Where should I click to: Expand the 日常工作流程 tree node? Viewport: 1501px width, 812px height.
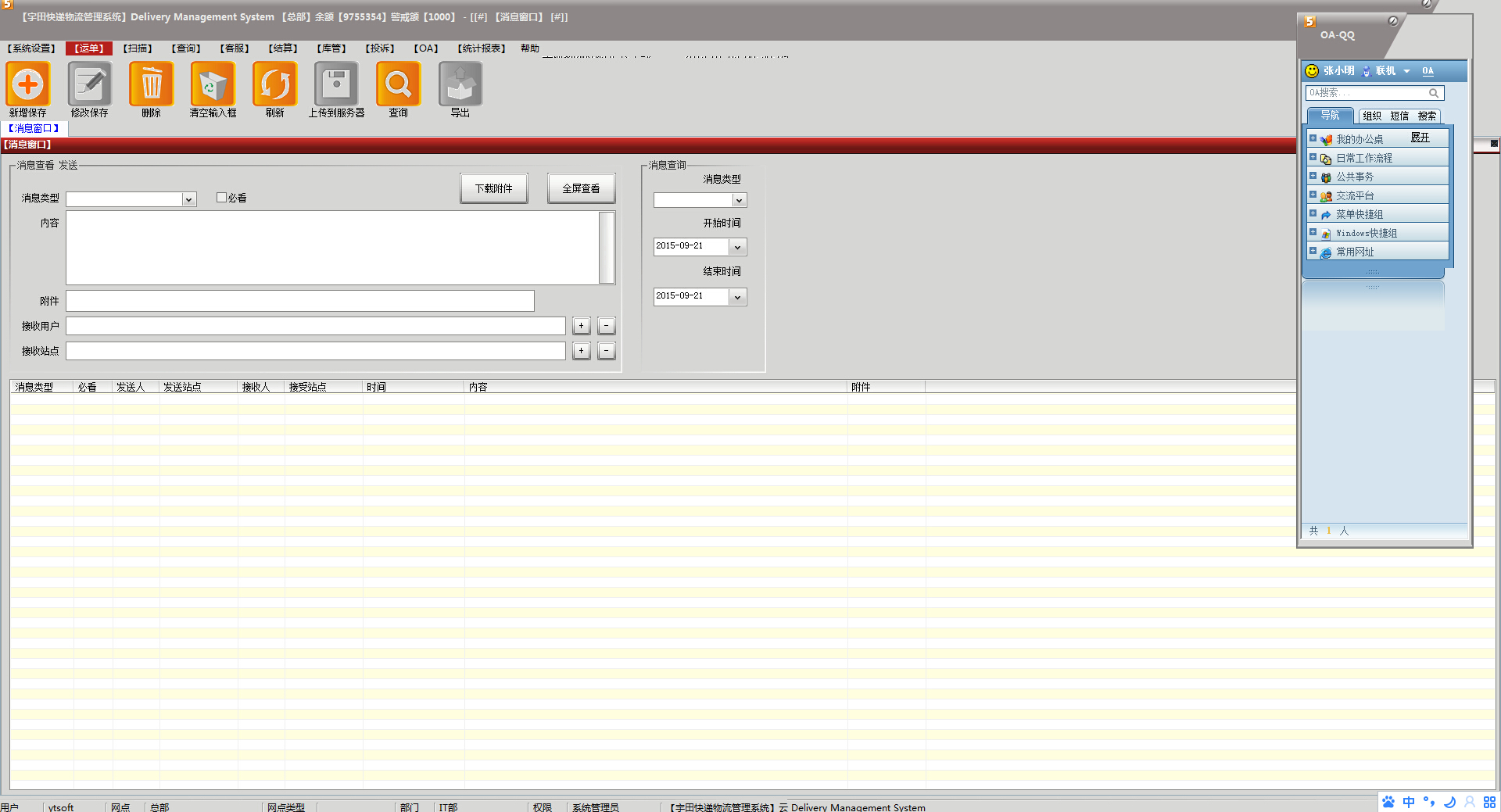(x=1313, y=157)
